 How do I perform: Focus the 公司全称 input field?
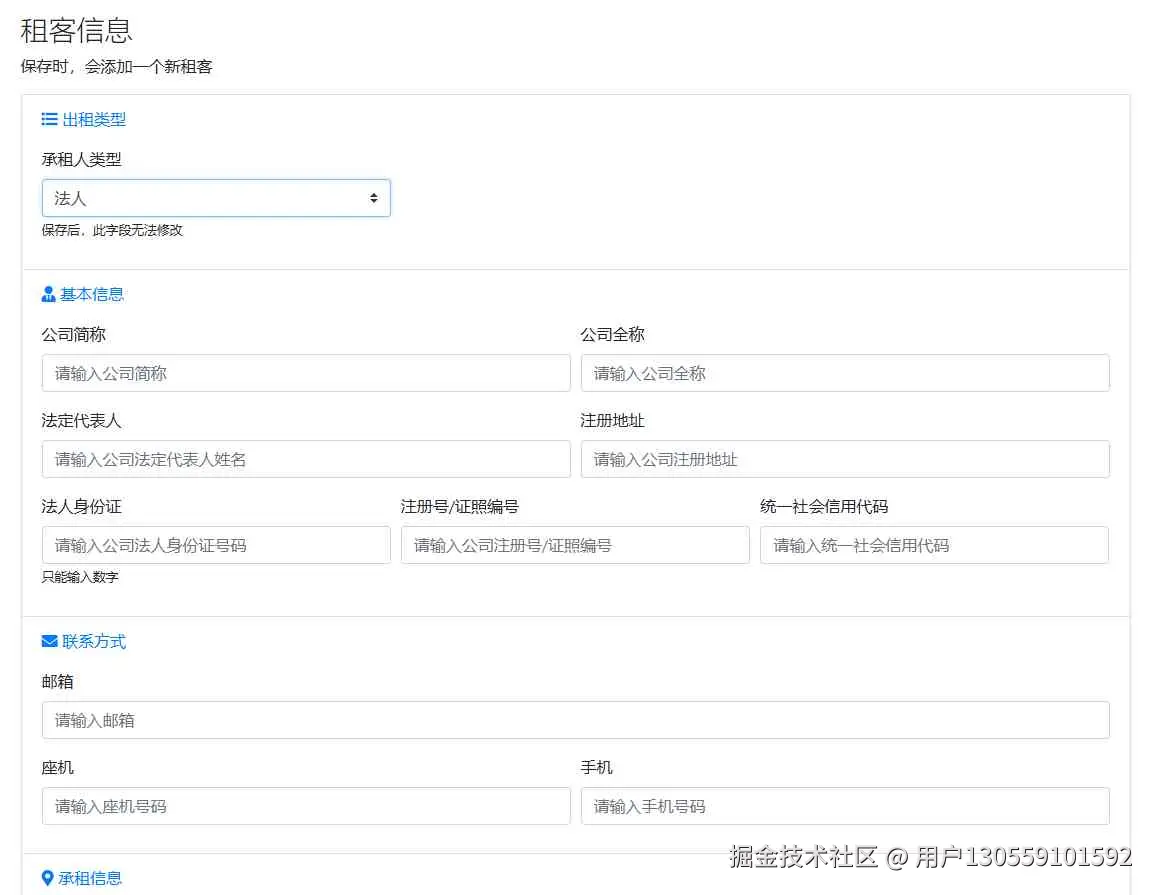click(x=845, y=373)
